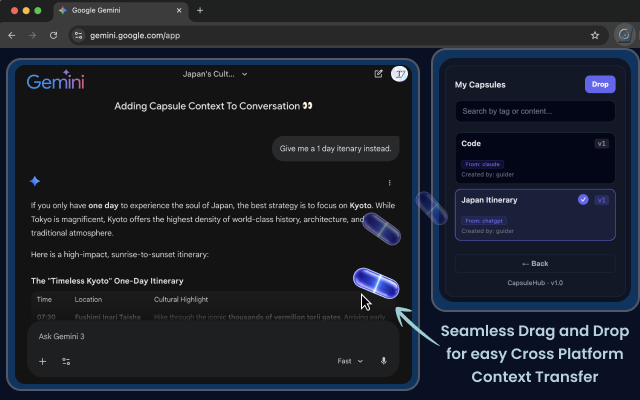Screen dimensions: 640x400
Task: Click the Gemini sparkle icon beside the response
Action: (x=35, y=181)
